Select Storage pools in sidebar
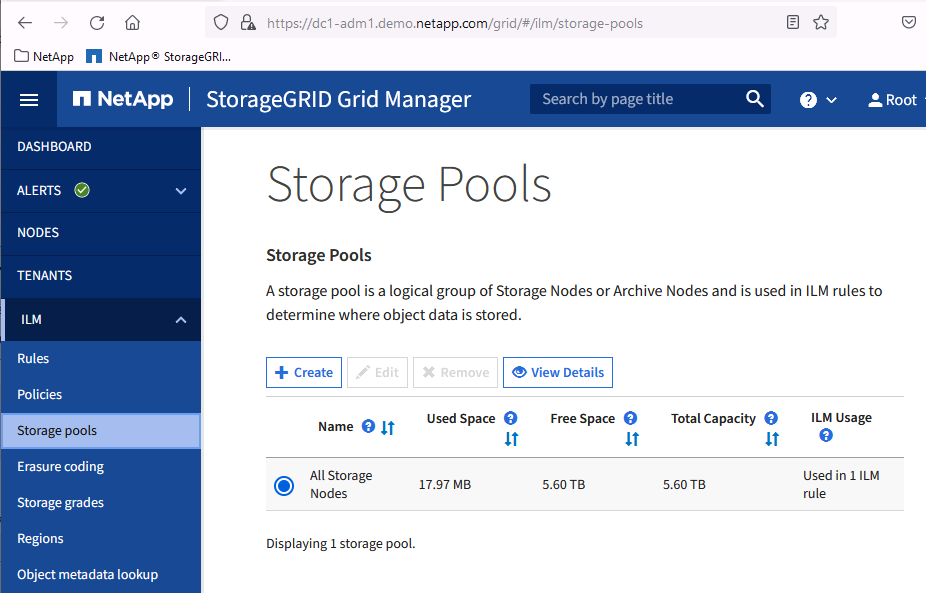The height and width of the screenshot is (593, 926). [x=101, y=431]
